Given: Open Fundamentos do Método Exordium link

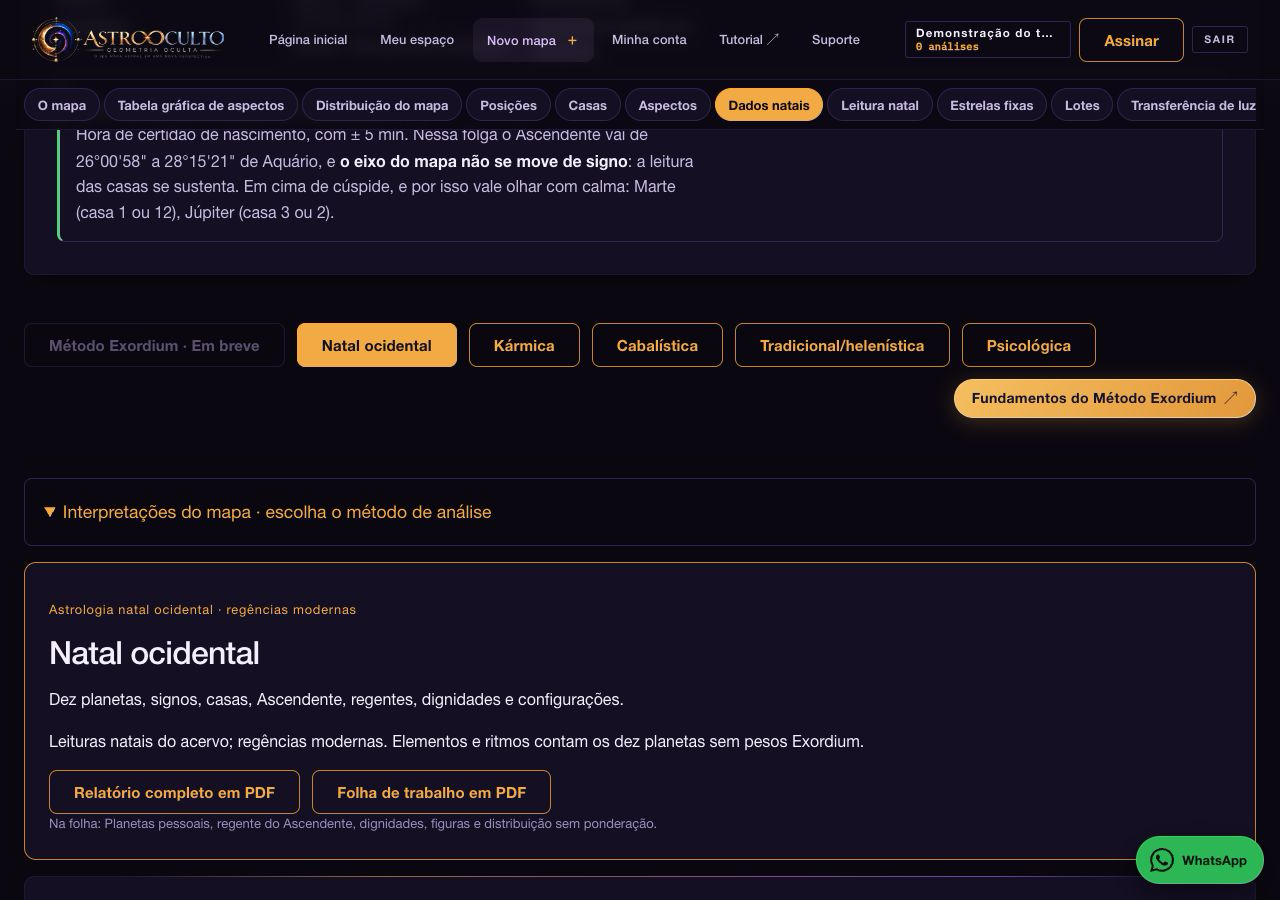Looking at the screenshot, I should pyautogui.click(x=1105, y=398).
